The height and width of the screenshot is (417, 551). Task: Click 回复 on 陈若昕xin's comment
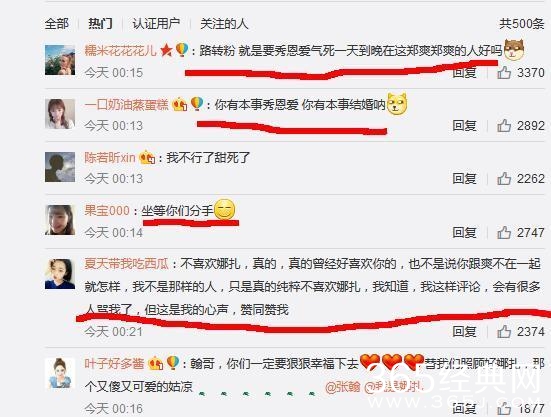coord(464,178)
